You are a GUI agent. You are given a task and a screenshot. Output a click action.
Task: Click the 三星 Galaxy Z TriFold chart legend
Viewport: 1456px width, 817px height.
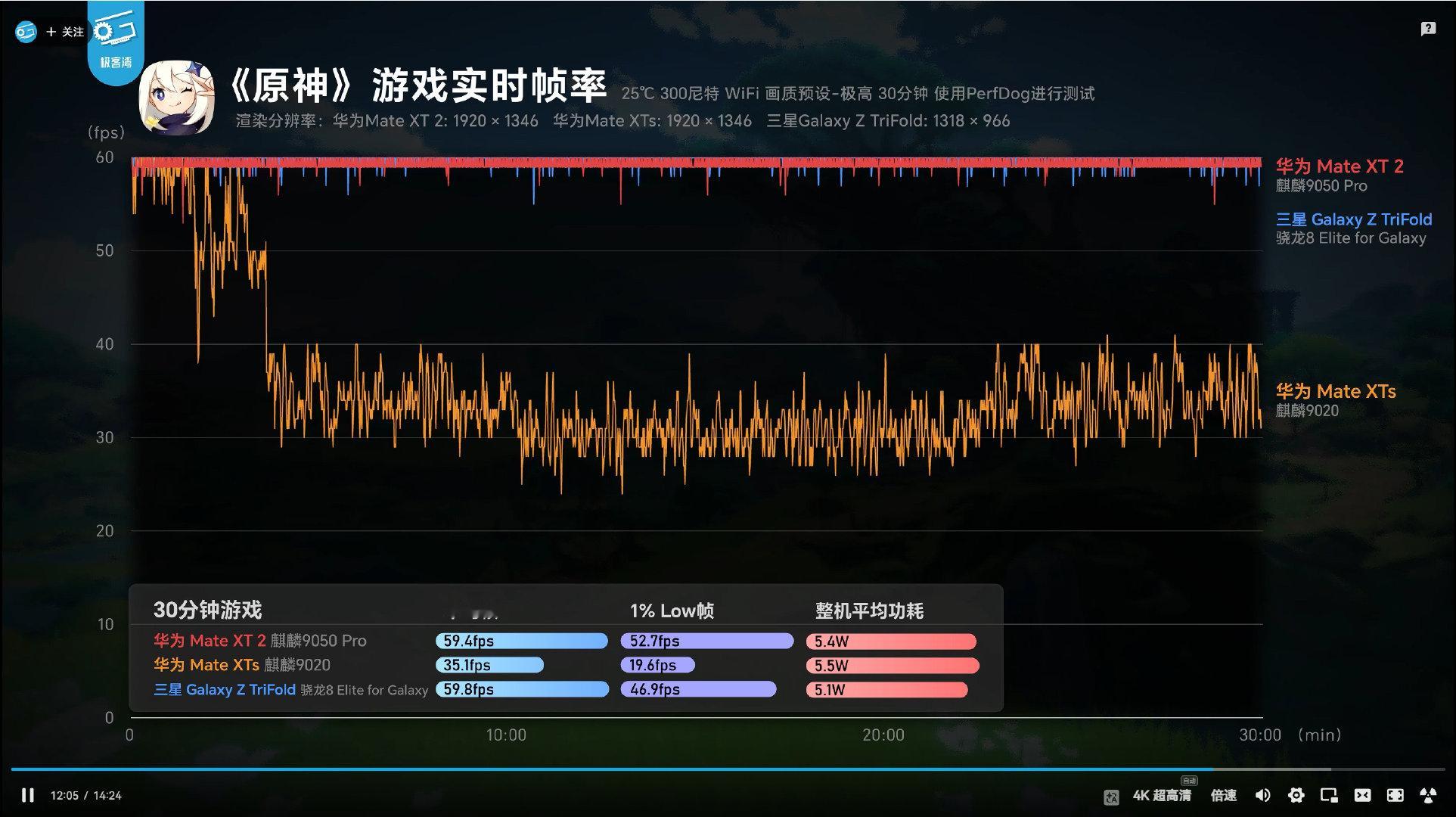click(x=1354, y=219)
